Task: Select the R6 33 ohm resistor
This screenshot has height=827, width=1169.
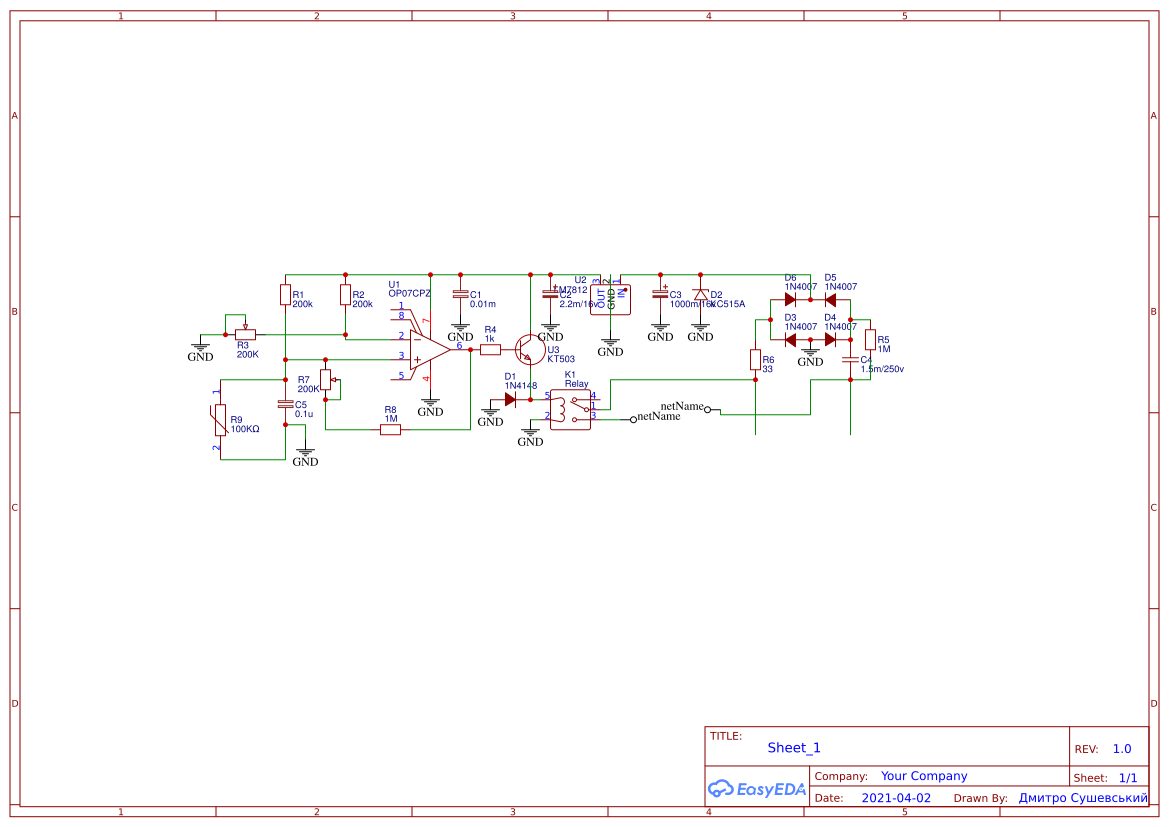Action: click(755, 359)
